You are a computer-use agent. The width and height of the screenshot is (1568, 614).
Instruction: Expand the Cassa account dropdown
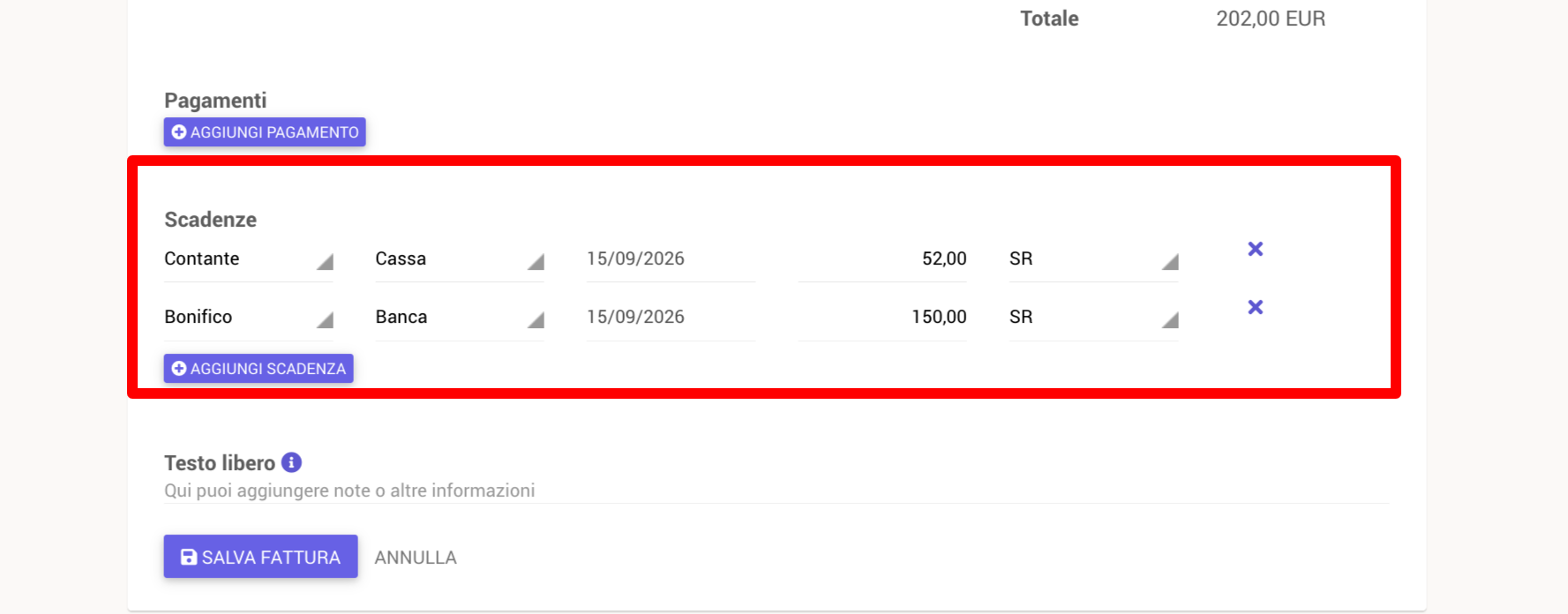coord(460,259)
